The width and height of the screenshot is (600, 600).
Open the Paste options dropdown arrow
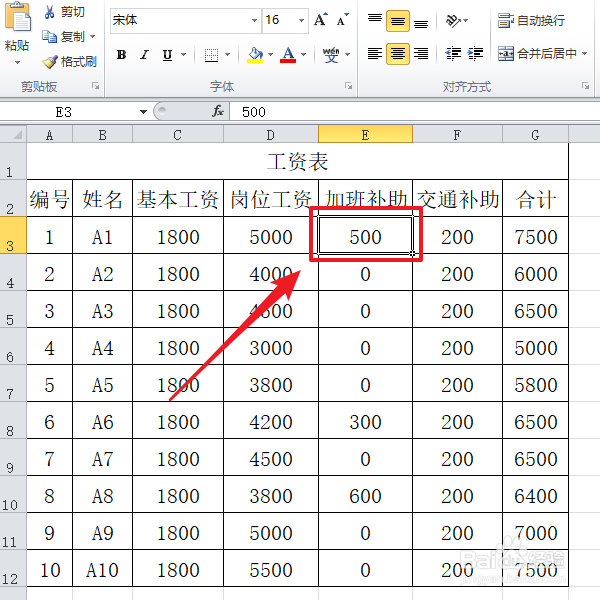pos(17,62)
